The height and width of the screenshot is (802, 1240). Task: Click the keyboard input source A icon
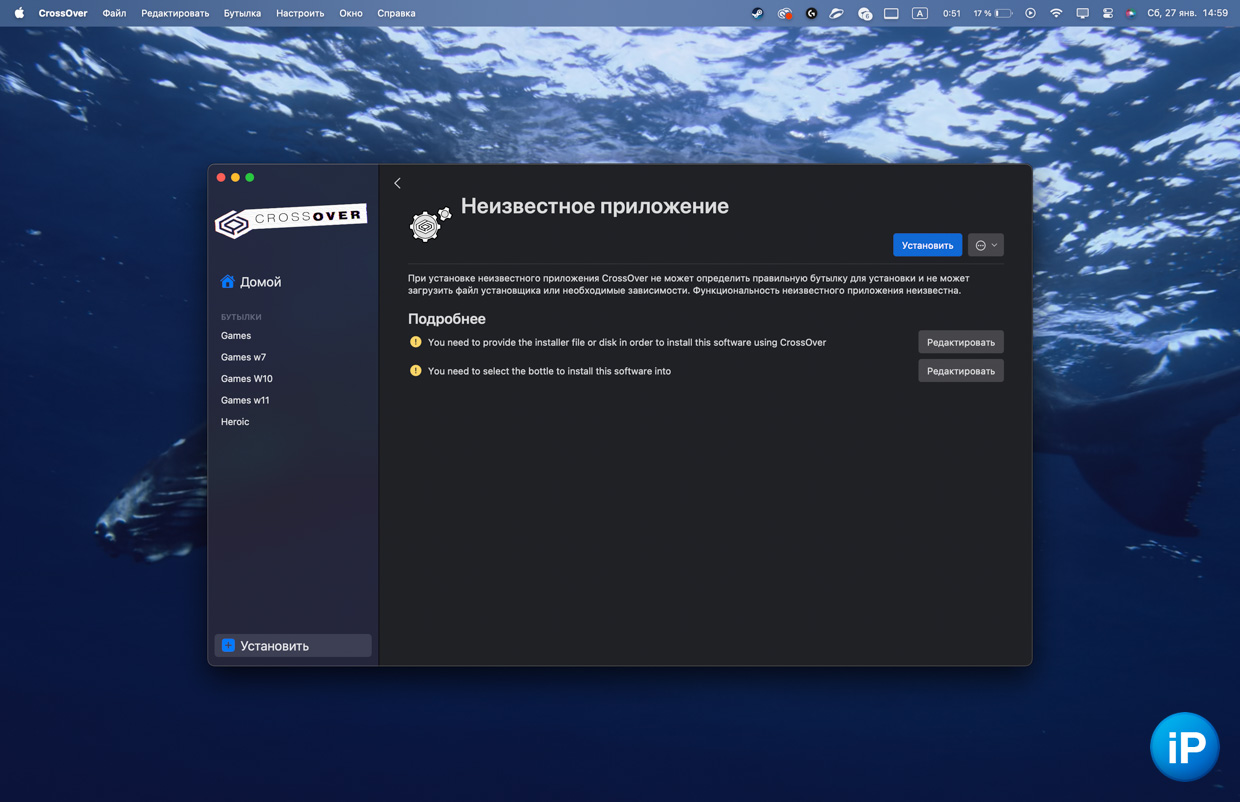tap(920, 13)
